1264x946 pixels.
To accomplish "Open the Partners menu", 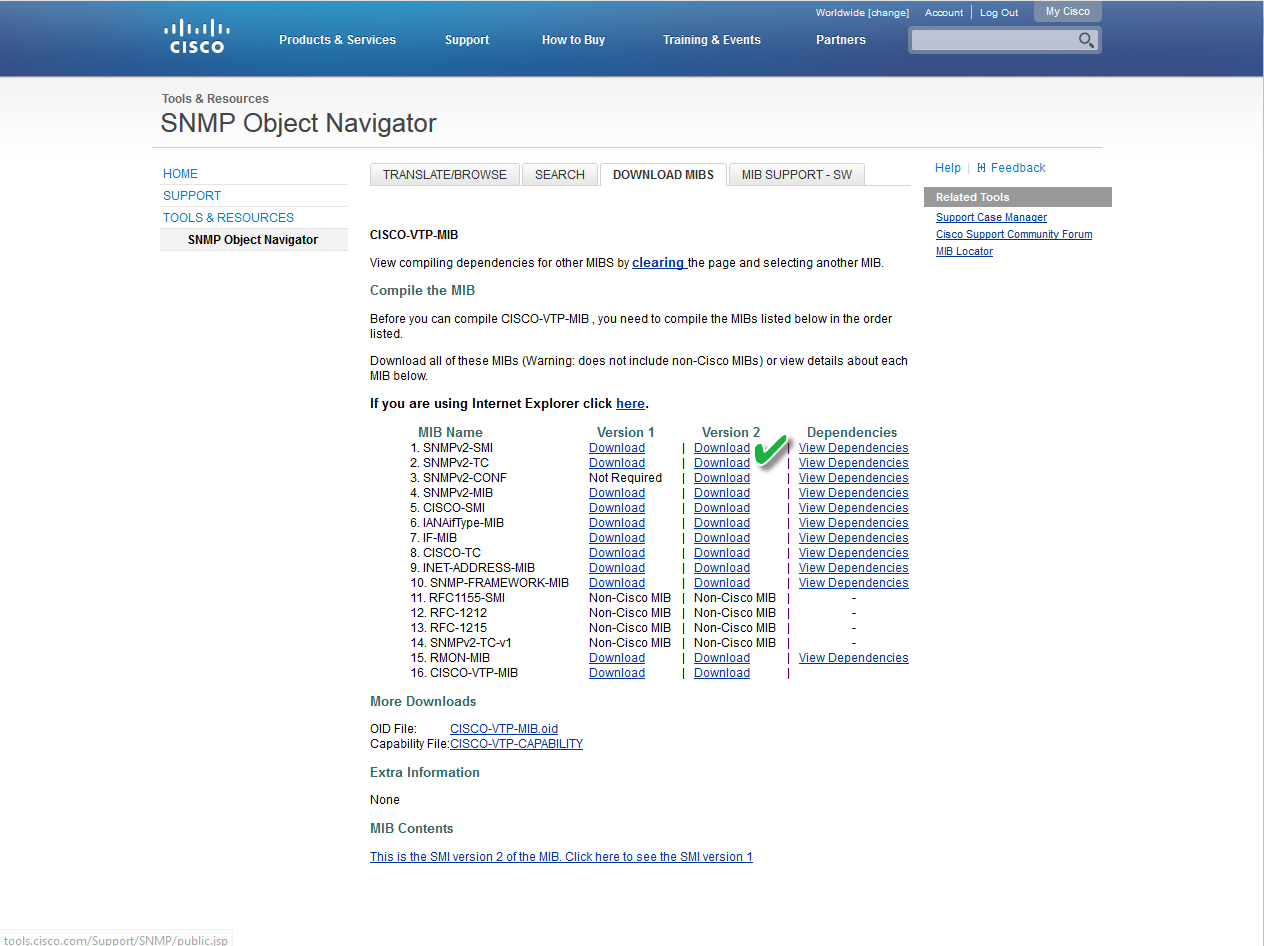I will tap(841, 40).
